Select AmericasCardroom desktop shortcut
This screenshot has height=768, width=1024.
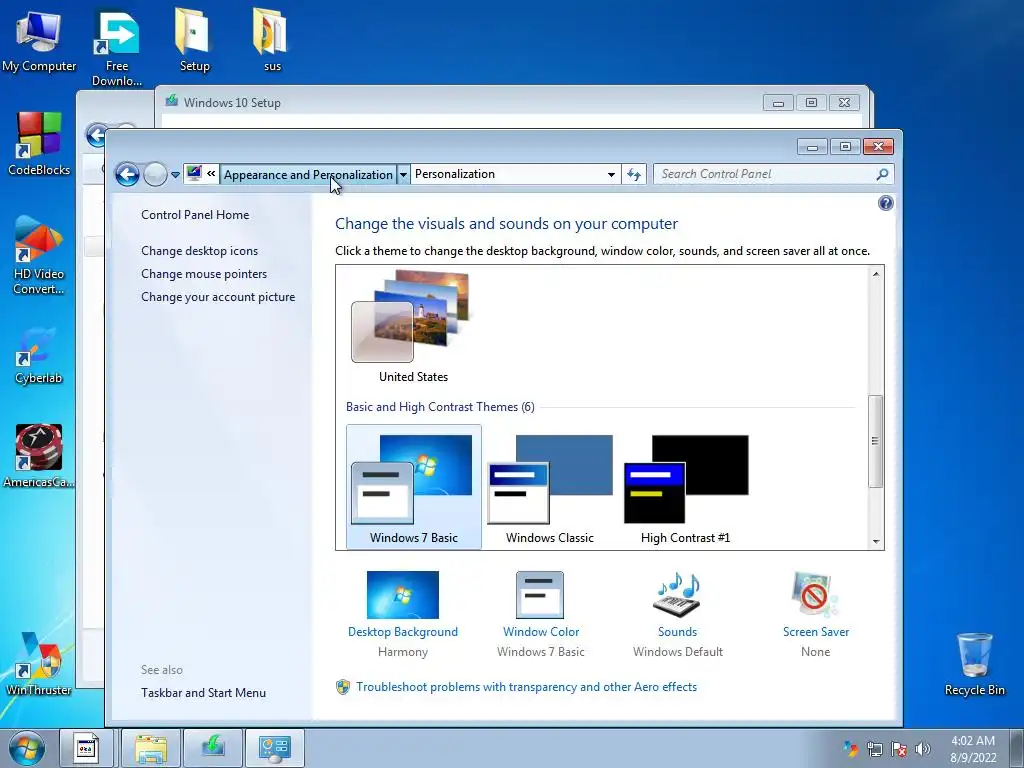(x=39, y=456)
